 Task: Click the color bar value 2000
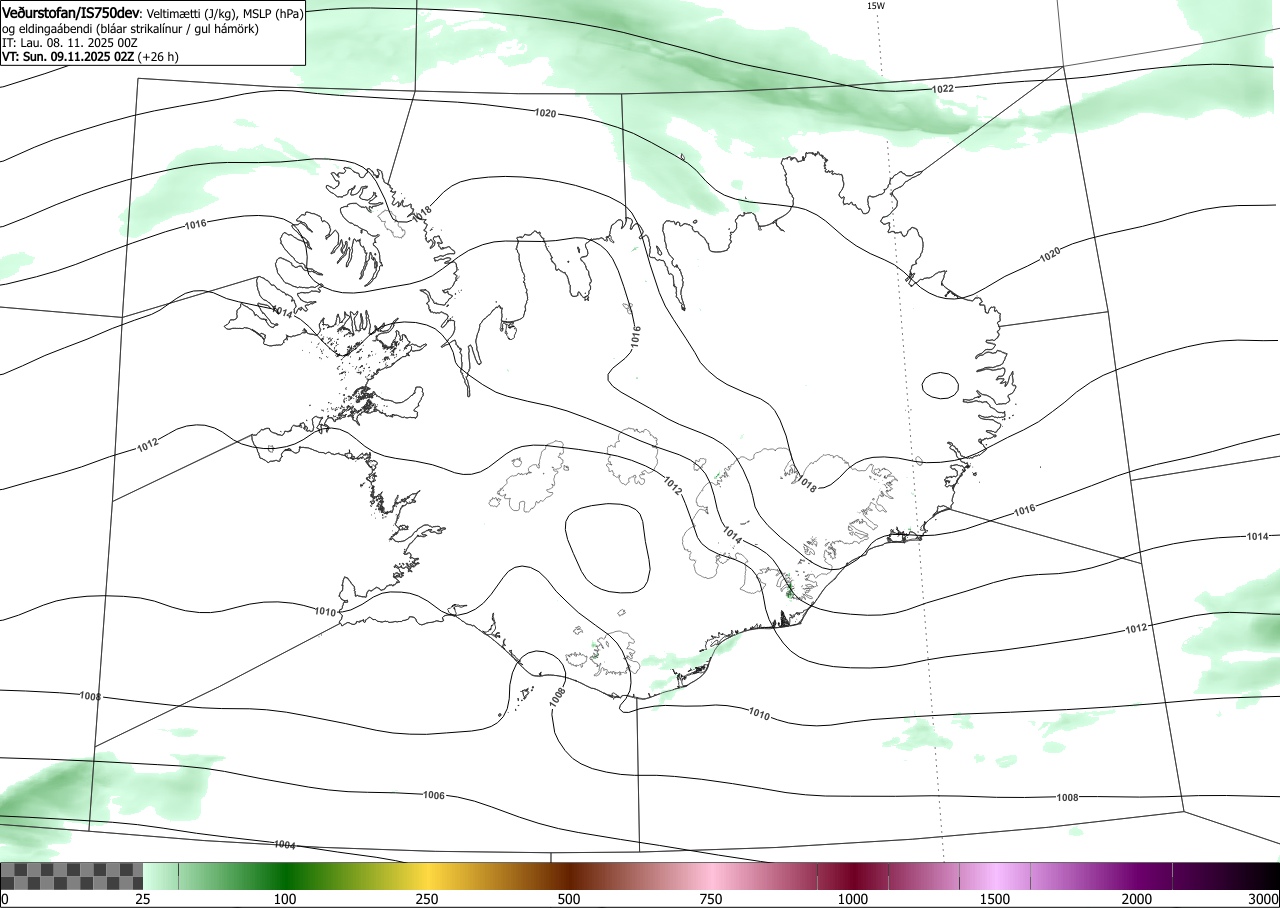(x=1137, y=899)
